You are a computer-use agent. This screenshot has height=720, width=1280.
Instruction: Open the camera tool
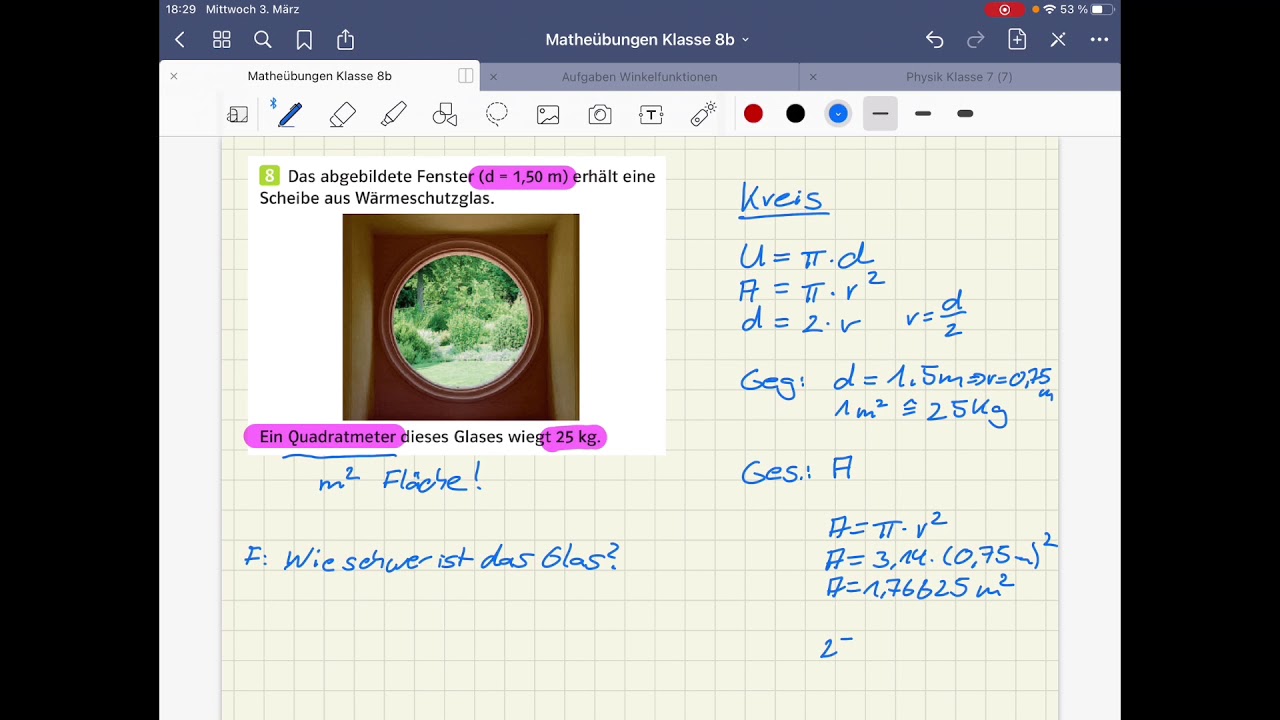tap(600, 114)
